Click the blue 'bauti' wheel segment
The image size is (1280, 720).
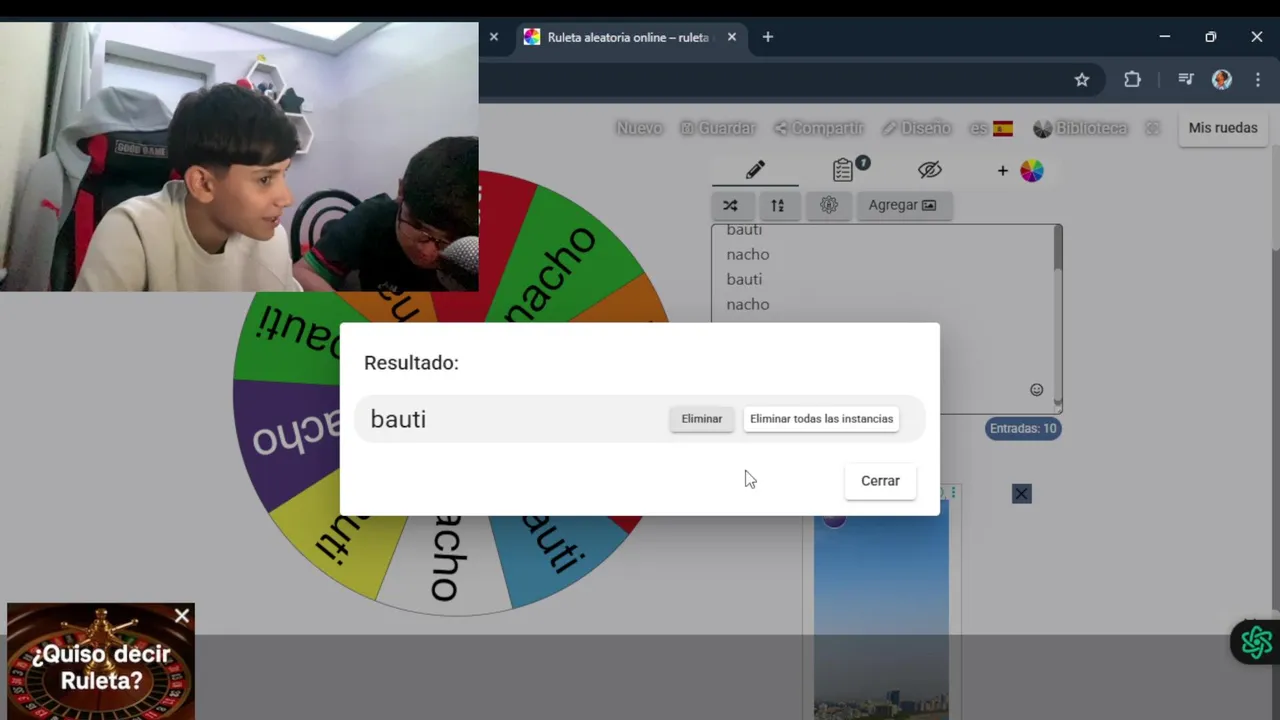pyautogui.click(x=556, y=557)
